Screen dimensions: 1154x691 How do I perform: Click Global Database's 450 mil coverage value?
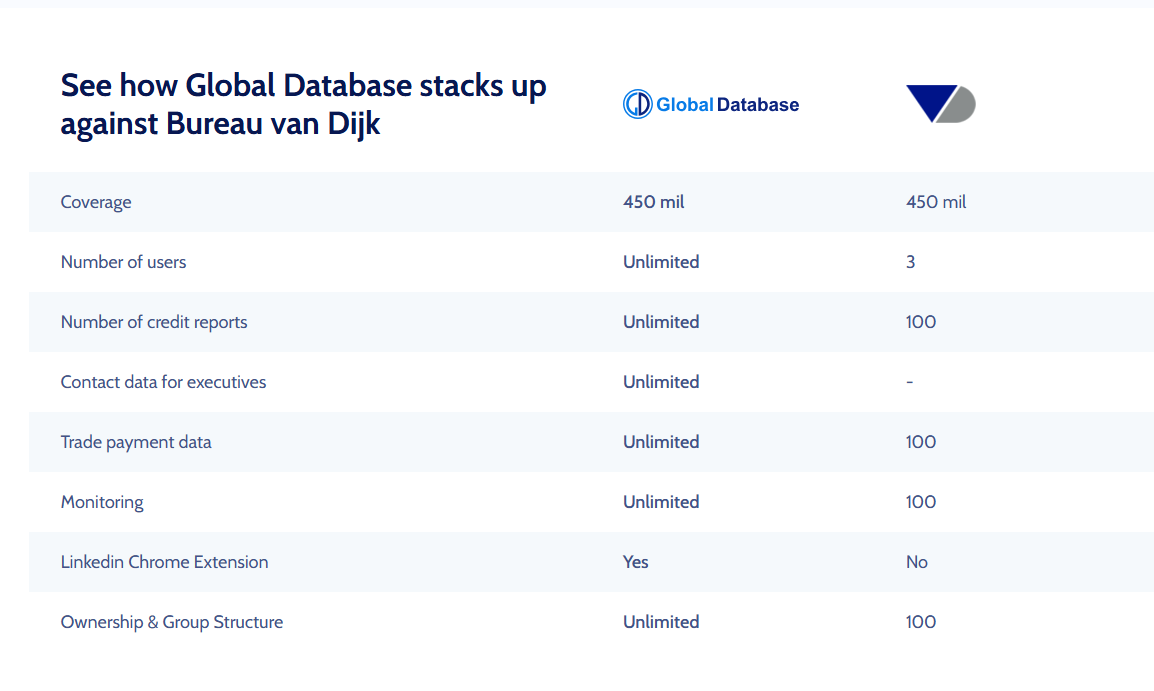point(654,202)
